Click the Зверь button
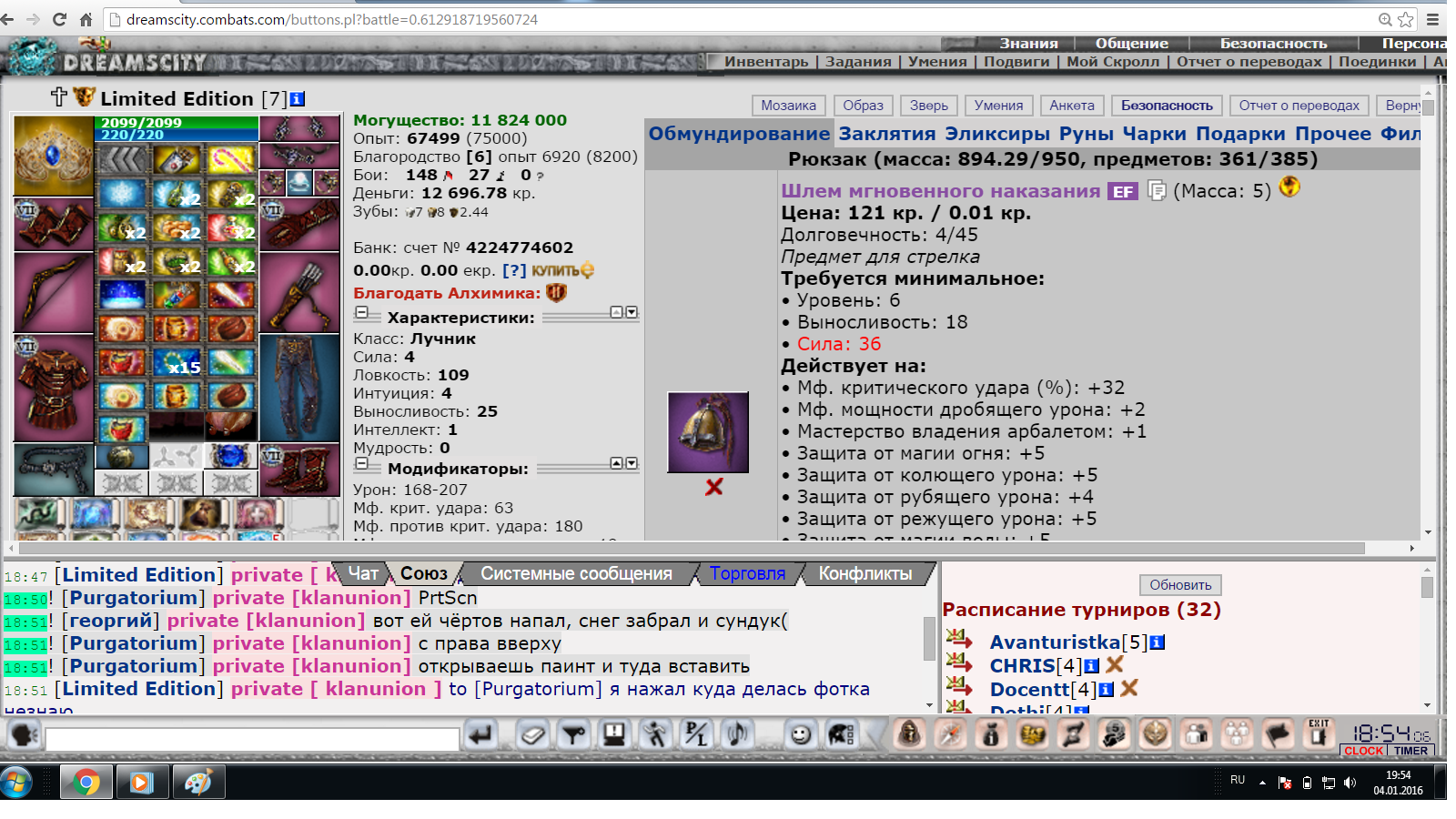 pos(929,106)
